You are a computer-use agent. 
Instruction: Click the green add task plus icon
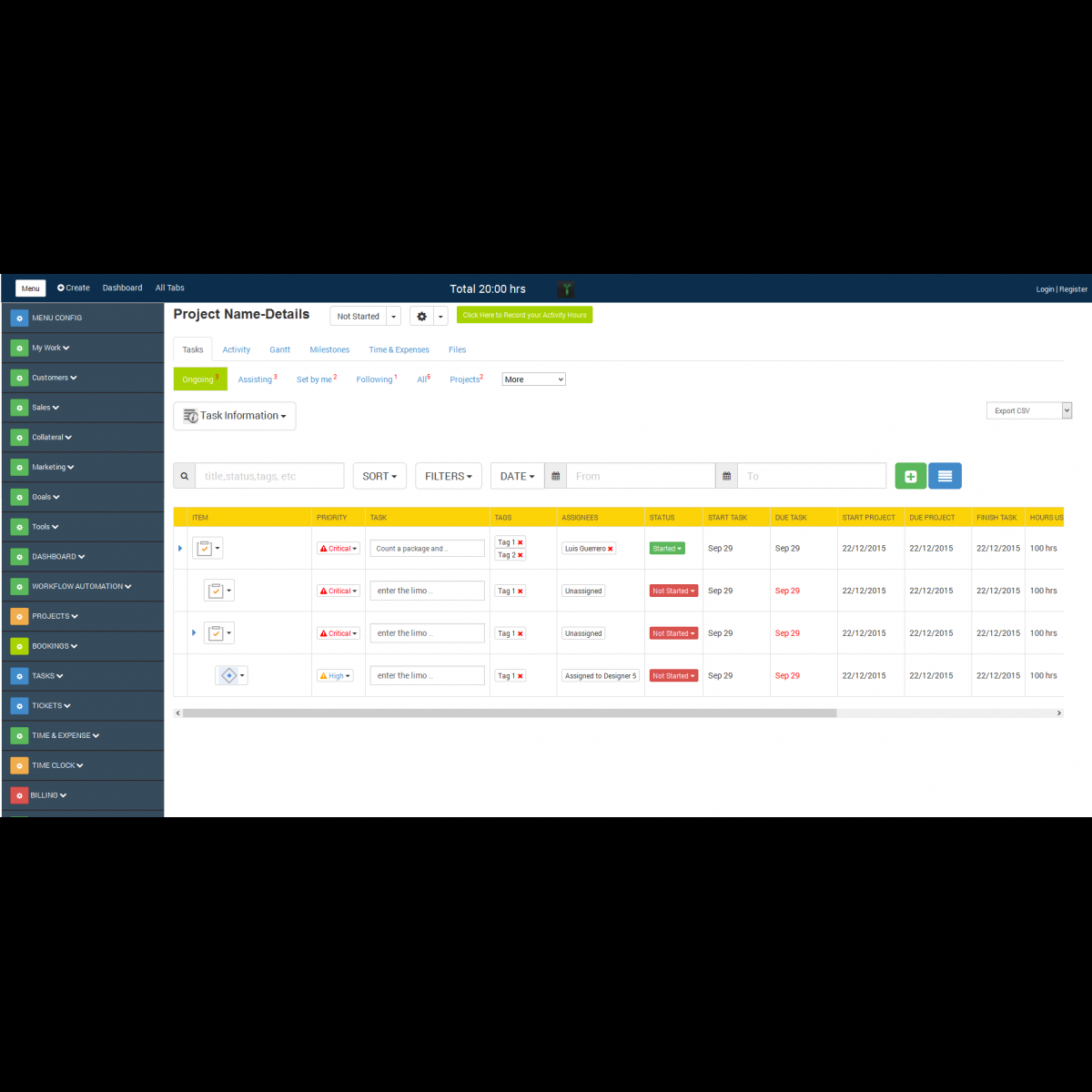pos(910,476)
